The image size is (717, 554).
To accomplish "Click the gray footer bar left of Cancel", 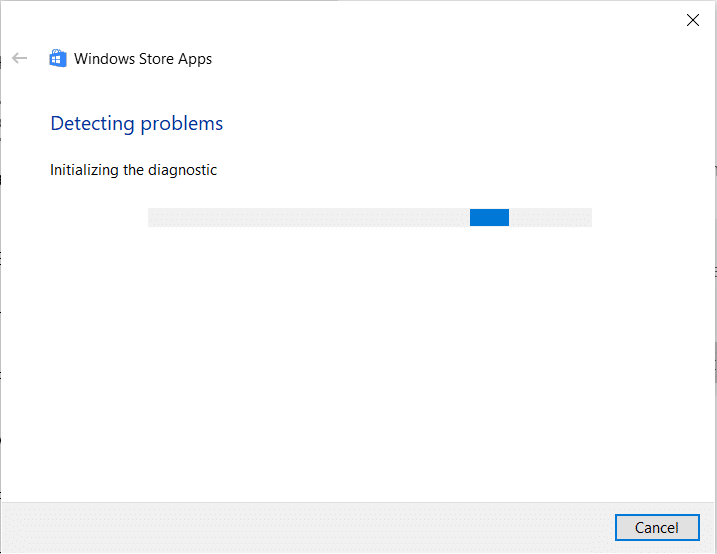I will tap(300, 527).
